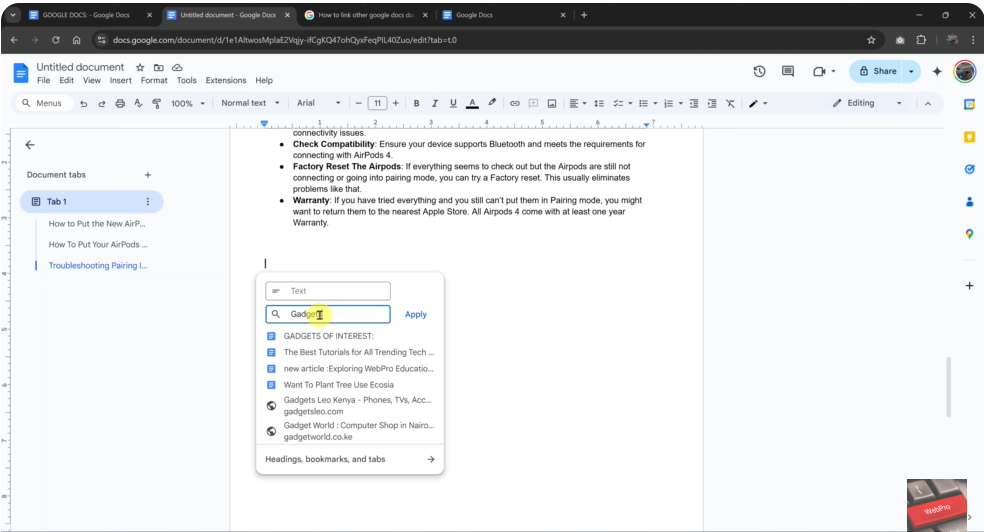Open the View menu
Viewport: 984px width, 532px height.
click(x=92, y=80)
